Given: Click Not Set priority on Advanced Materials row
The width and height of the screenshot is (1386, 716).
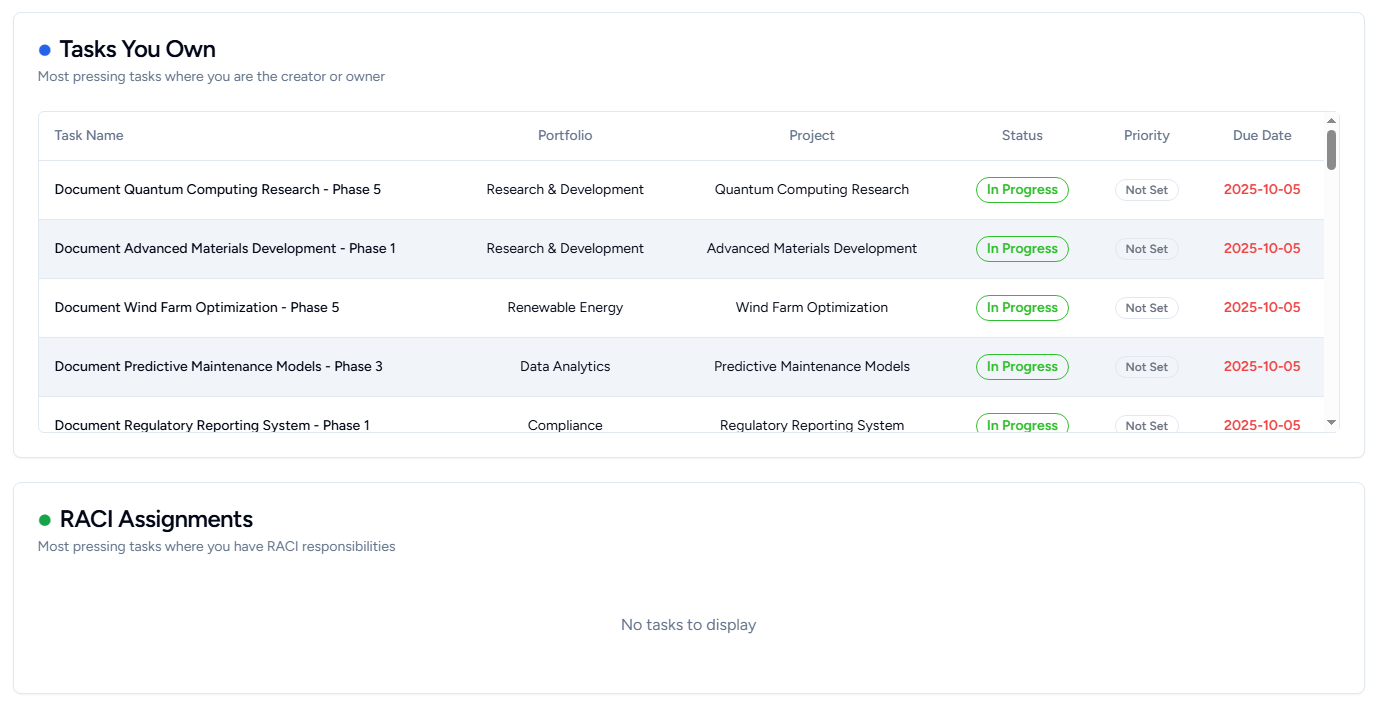Looking at the screenshot, I should point(1146,249).
